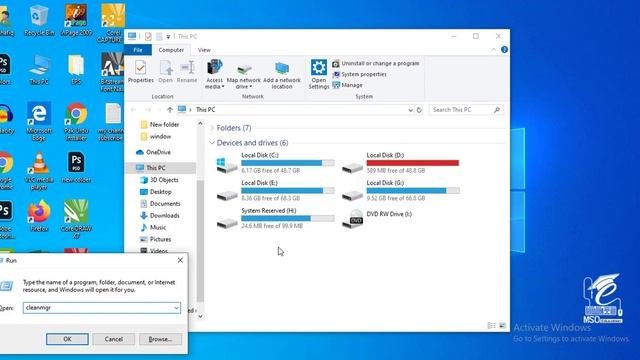Select Music in navigation pane

tap(153, 227)
